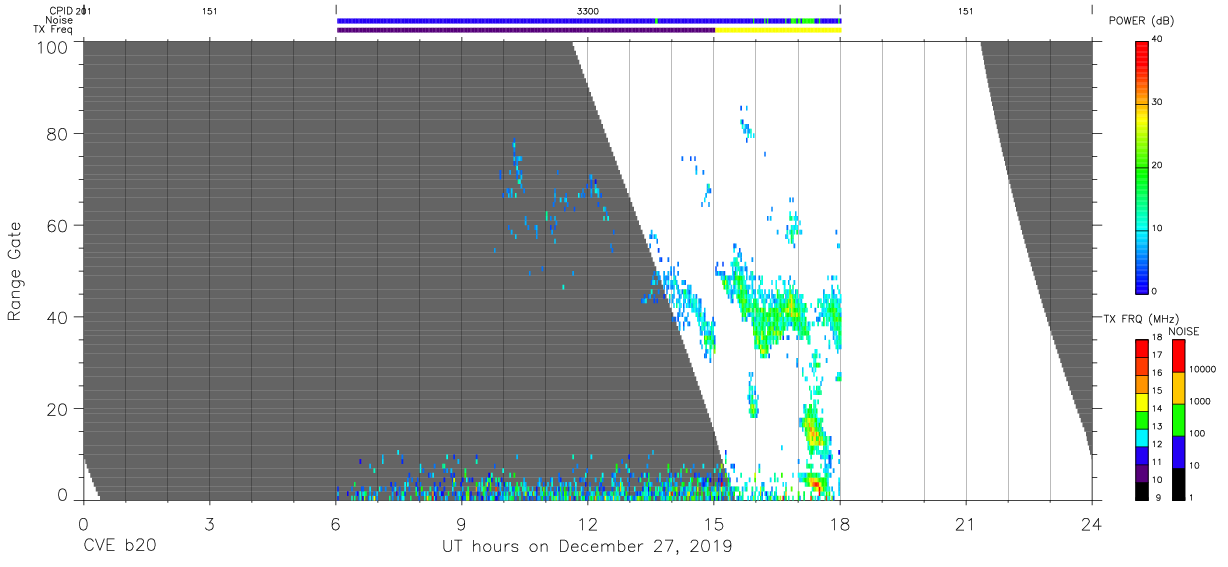Click the '80' tick on Range Gate axis
The image size is (1228, 567).
point(56,133)
